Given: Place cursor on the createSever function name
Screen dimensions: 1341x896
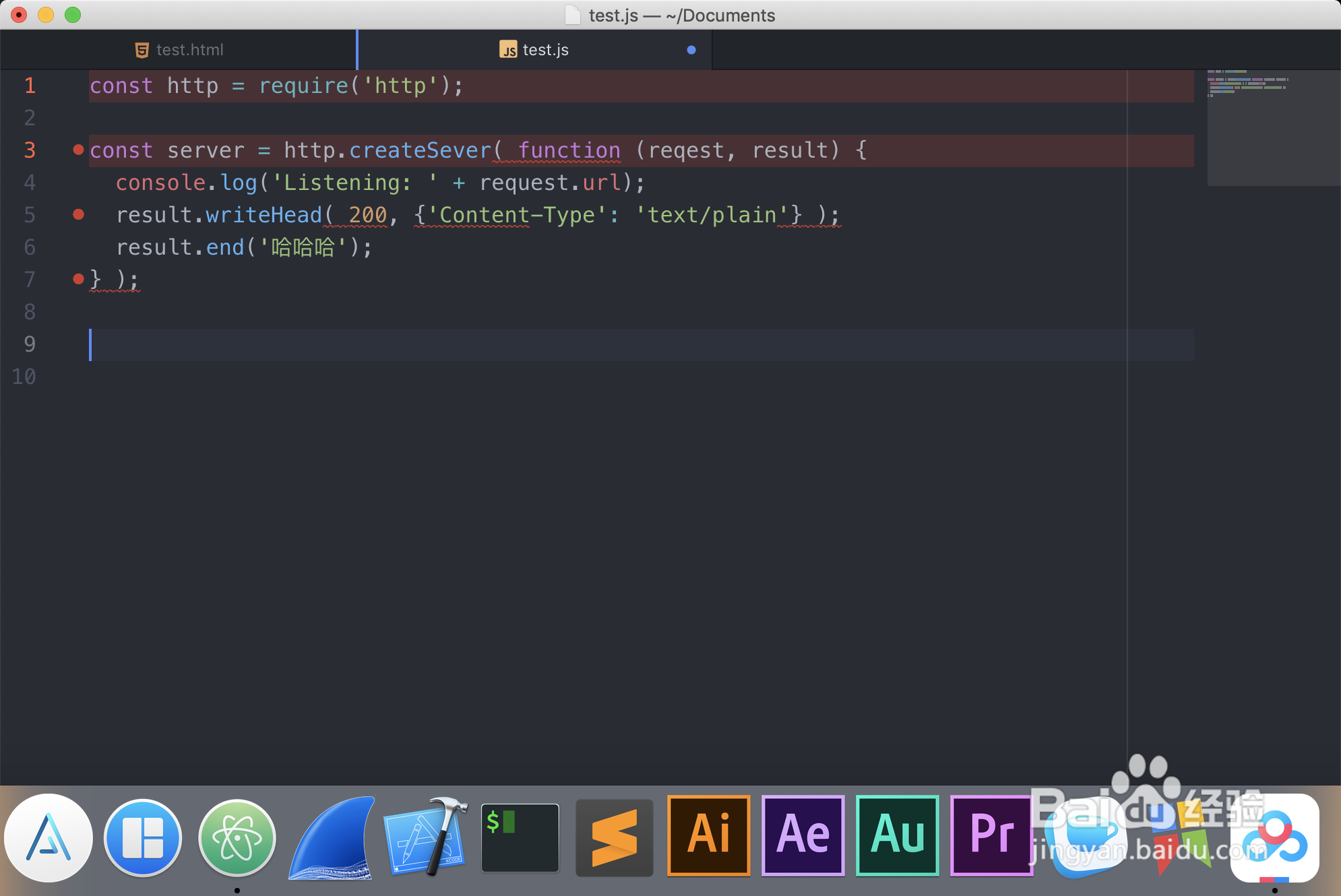Looking at the screenshot, I should click(x=419, y=150).
